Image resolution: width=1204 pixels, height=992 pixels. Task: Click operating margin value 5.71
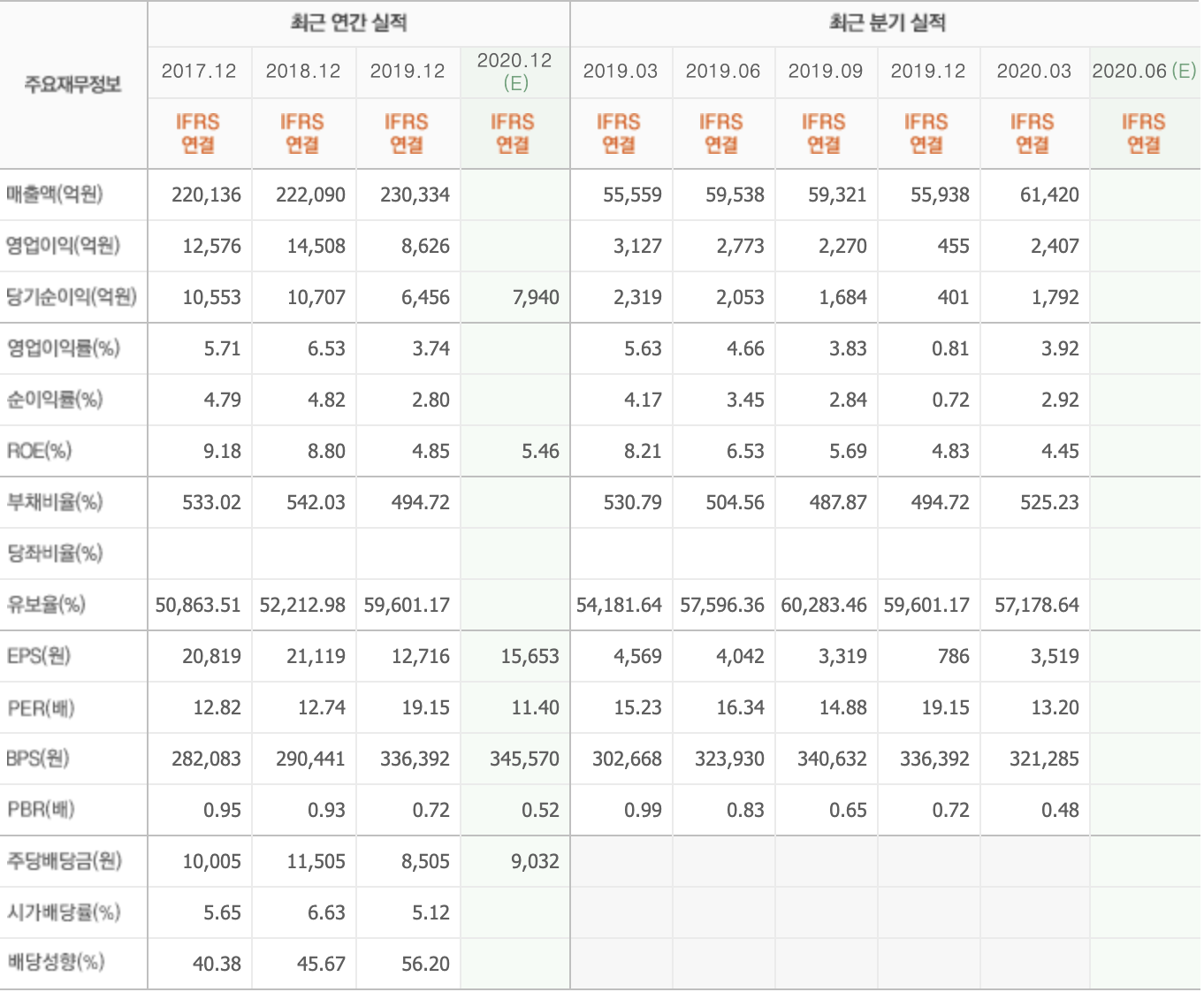(x=222, y=349)
